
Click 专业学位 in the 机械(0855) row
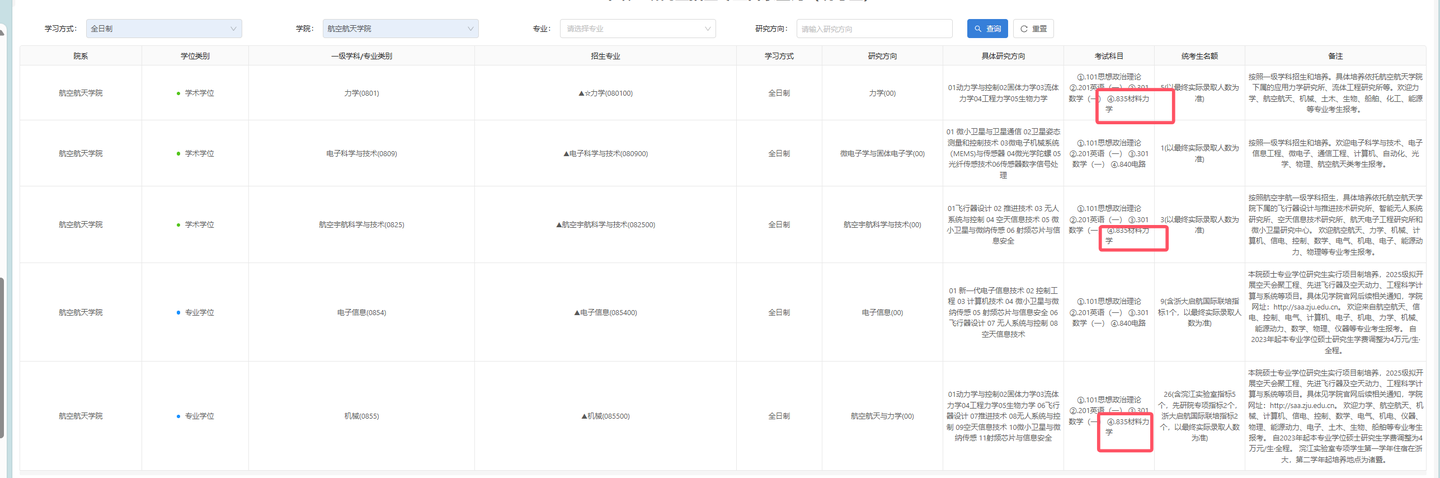[198, 416]
